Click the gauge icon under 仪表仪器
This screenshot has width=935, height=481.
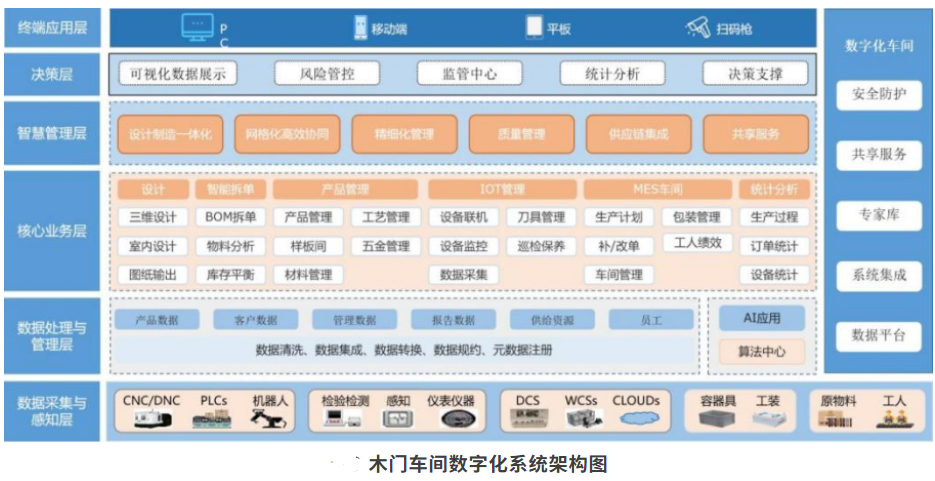[459, 419]
